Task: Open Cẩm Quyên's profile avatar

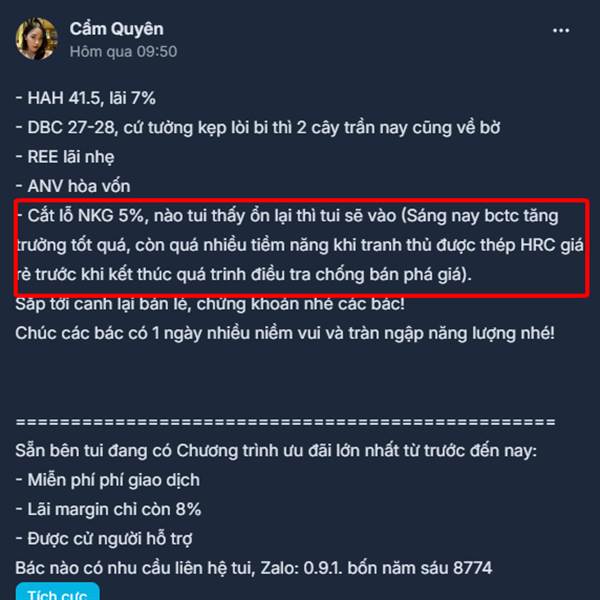Action: [37, 39]
